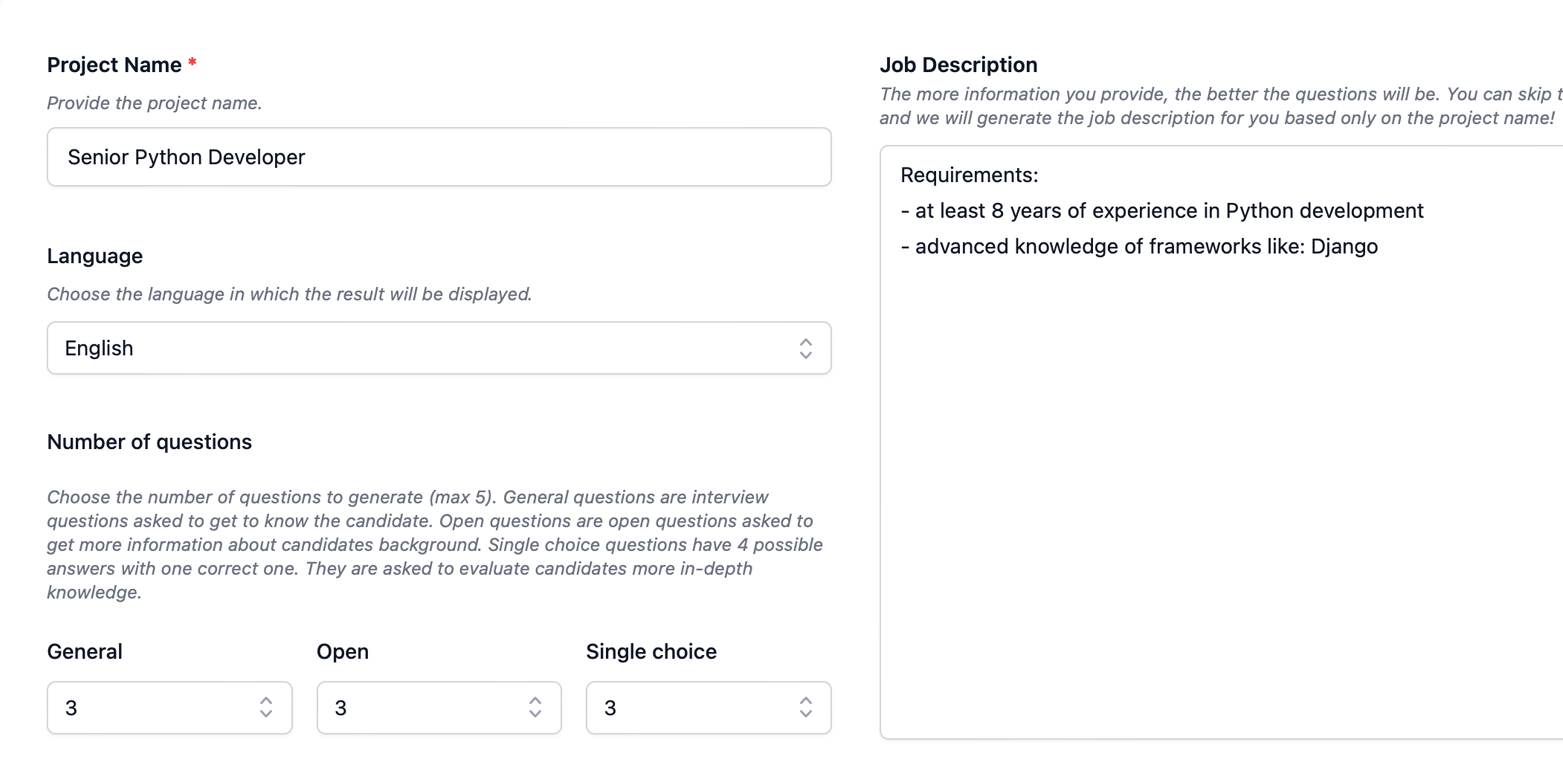Image resolution: width=1563 pixels, height=763 pixels.
Task: Click the requirements line mentioning Django
Action: click(1140, 245)
